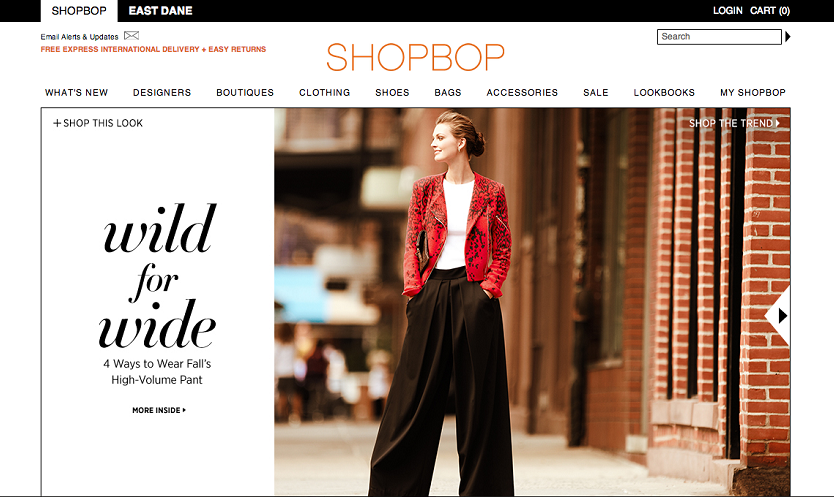Select the Shopbop tab
The image size is (834, 497).
(79, 11)
